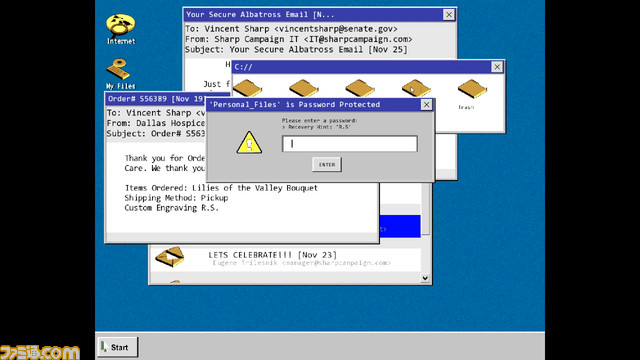640x360 pixels.
Task: Select the second folder in C:// window
Action: click(304, 88)
